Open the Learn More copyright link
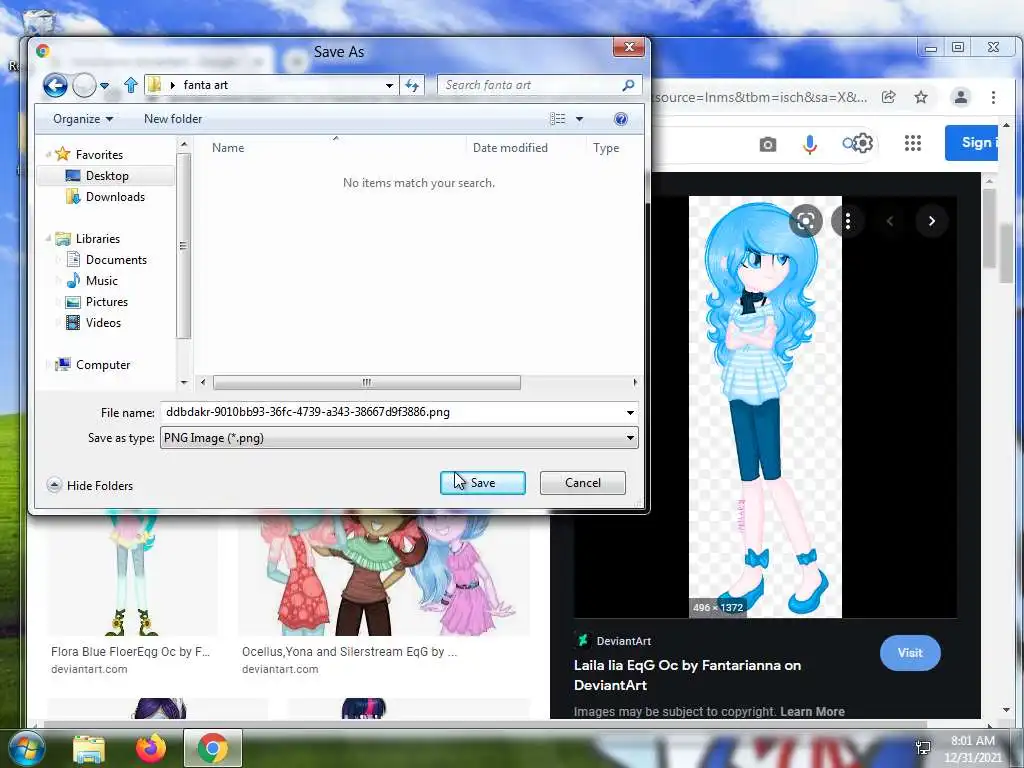 click(812, 711)
